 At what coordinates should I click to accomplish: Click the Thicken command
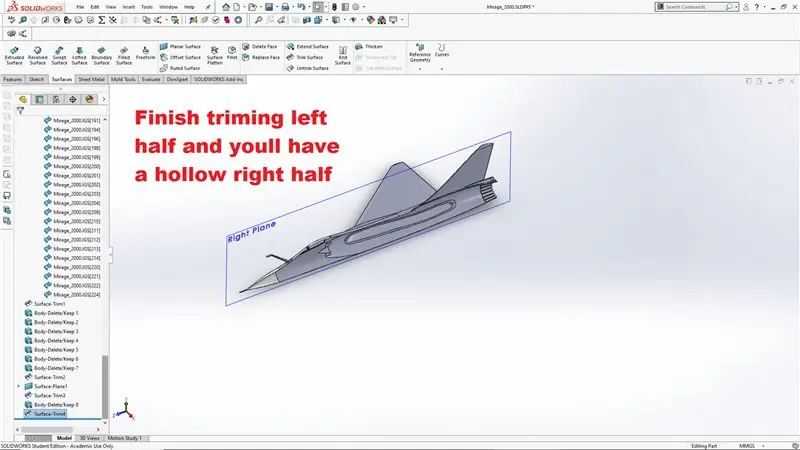click(369, 46)
